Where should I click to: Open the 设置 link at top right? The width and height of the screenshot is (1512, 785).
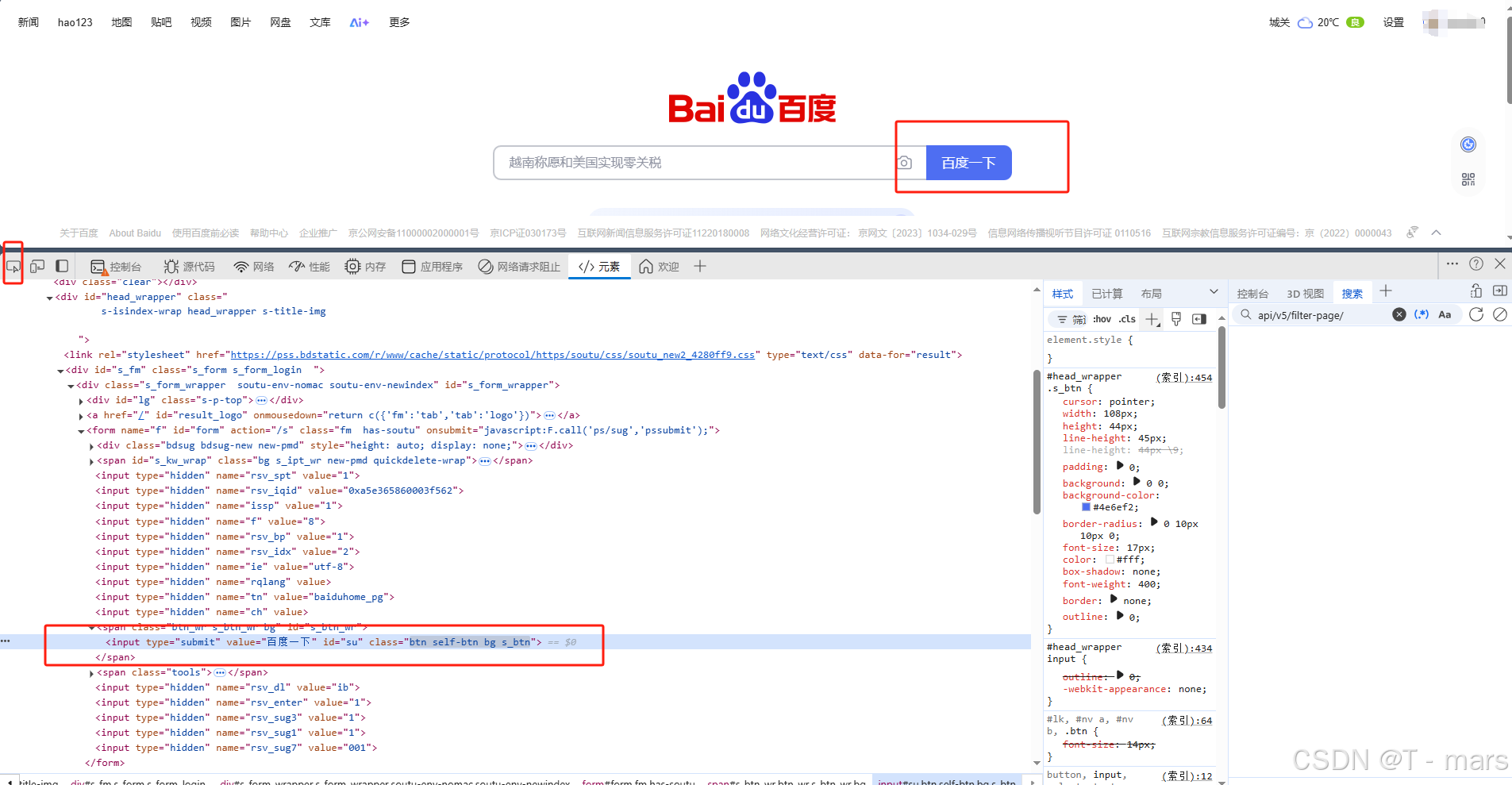pyautogui.click(x=1394, y=22)
